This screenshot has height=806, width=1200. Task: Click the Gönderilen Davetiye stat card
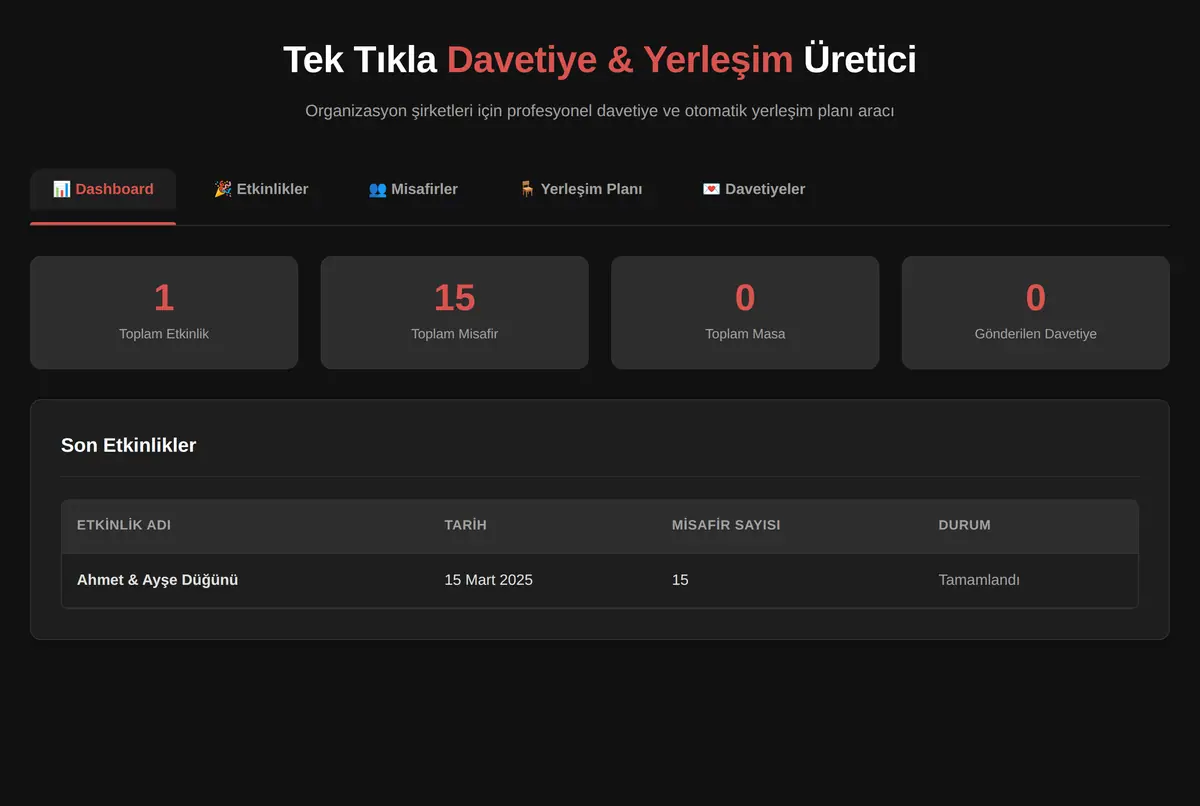tap(1036, 312)
